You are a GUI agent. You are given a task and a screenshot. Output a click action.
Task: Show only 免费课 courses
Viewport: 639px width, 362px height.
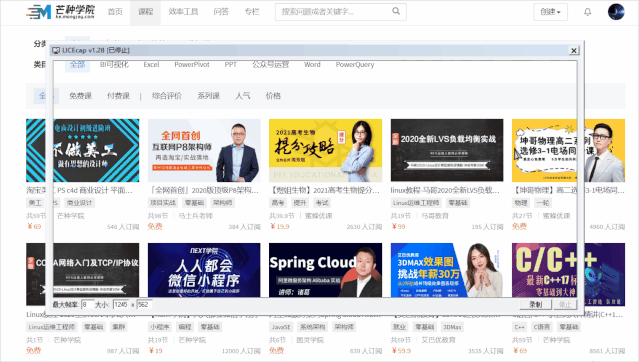(80, 96)
